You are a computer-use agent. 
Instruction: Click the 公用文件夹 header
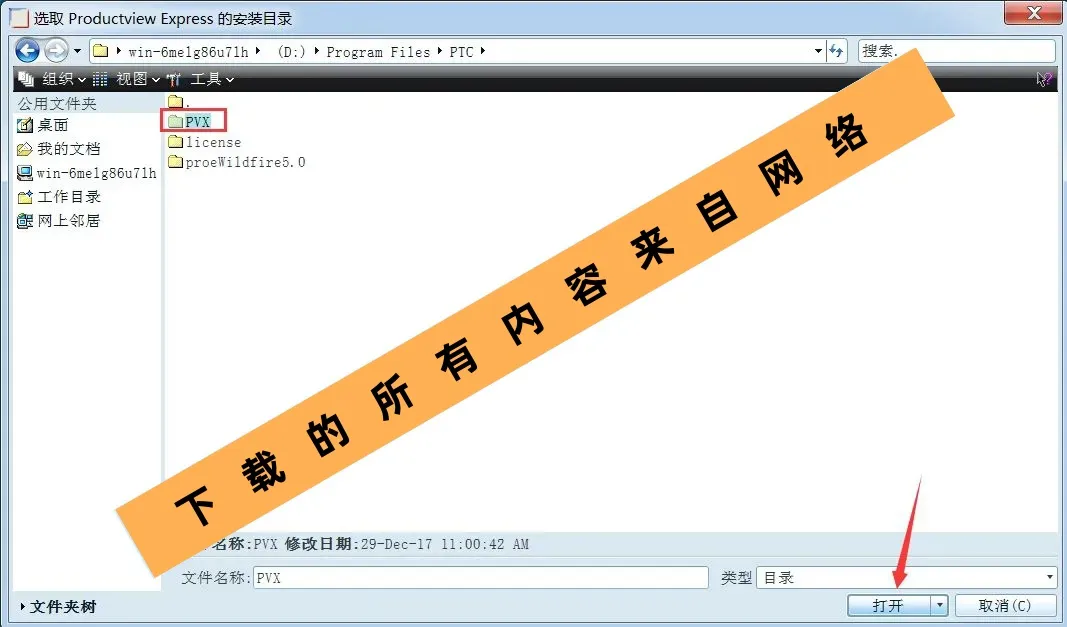[57, 104]
